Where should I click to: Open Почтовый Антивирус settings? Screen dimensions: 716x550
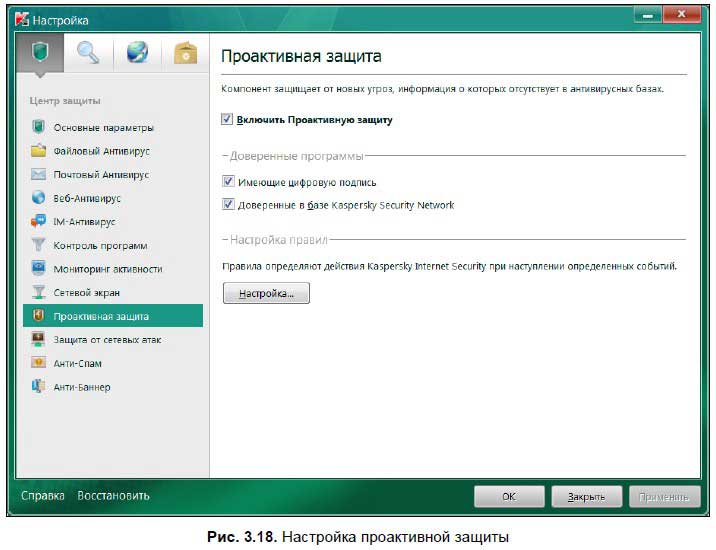pos(113,175)
